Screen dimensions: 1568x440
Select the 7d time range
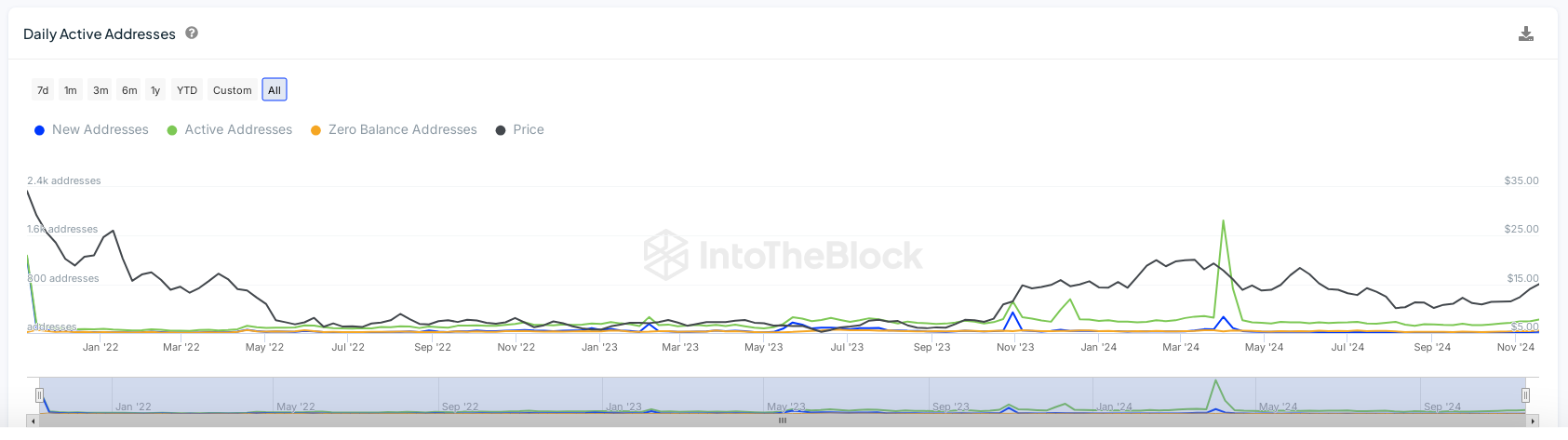pyautogui.click(x=43, y=90)
